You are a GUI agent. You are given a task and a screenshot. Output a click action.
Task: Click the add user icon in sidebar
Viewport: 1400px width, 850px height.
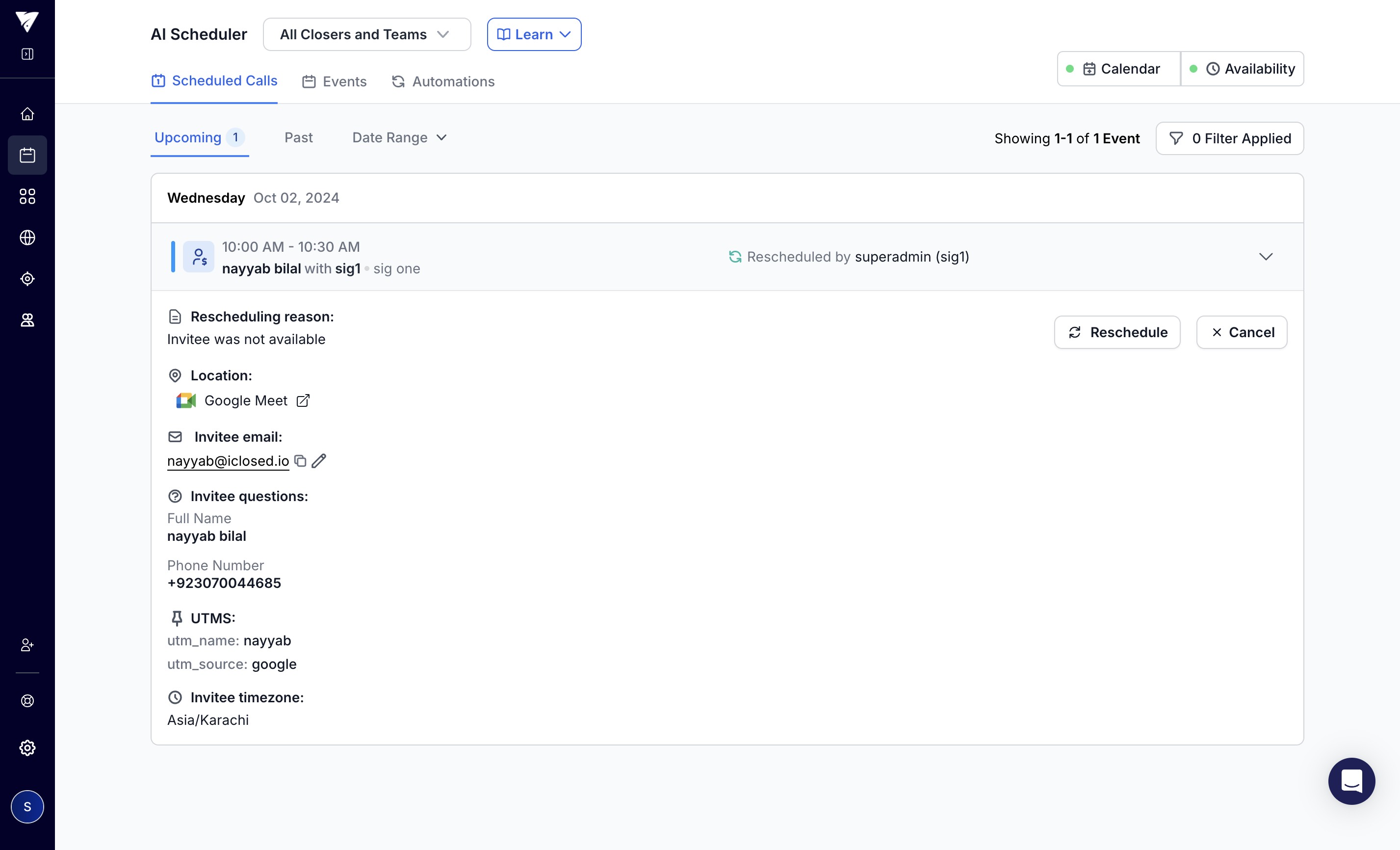coord(27,645)
